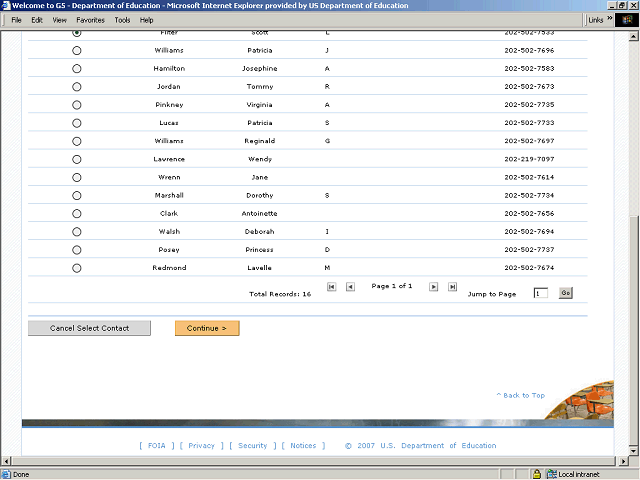Choose the Redmond Lavelle contact radio button
Screen dimensions: 640x480
pos(77,268)
